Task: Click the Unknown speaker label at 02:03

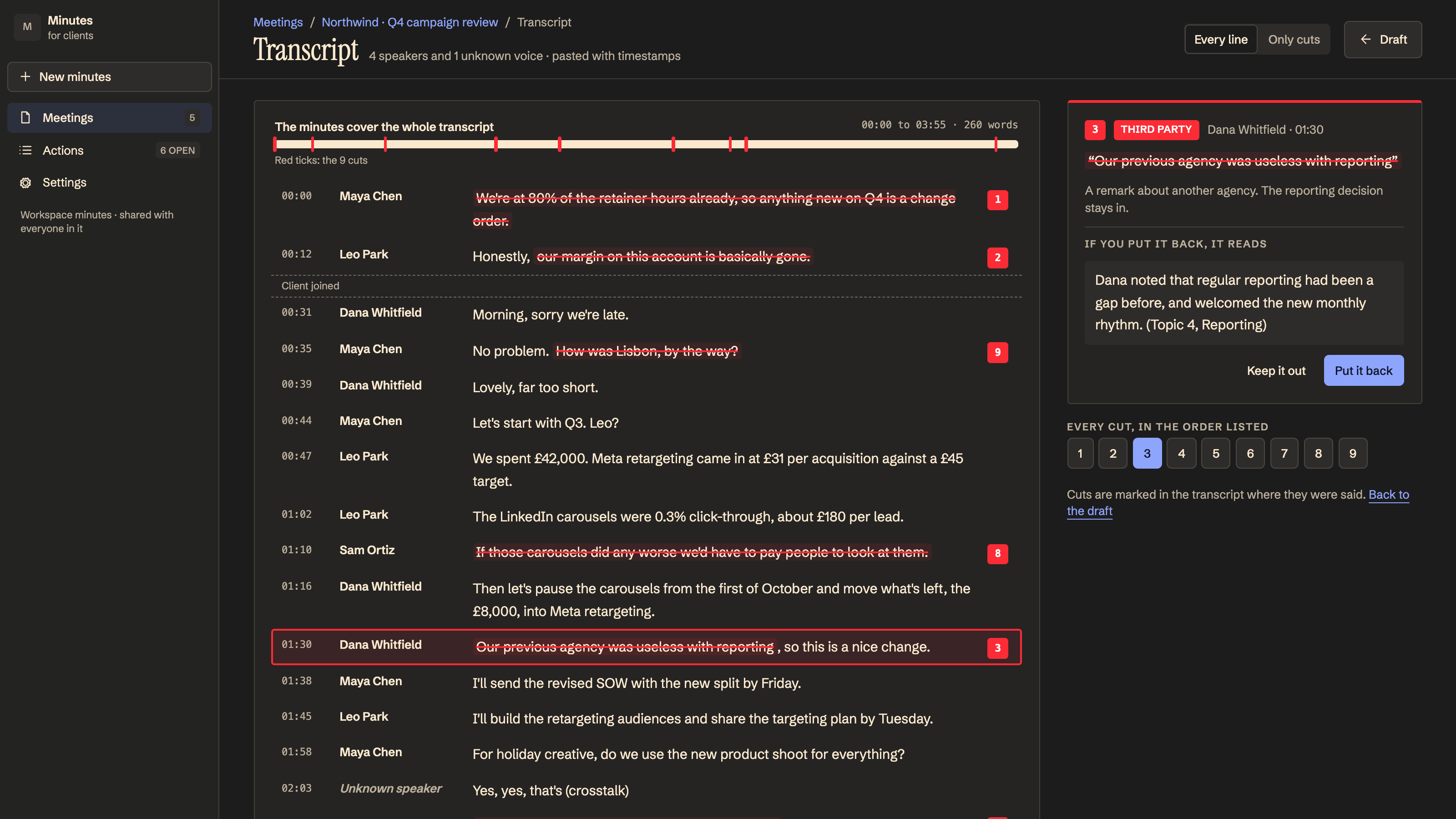Action: [x=390, y=789]
